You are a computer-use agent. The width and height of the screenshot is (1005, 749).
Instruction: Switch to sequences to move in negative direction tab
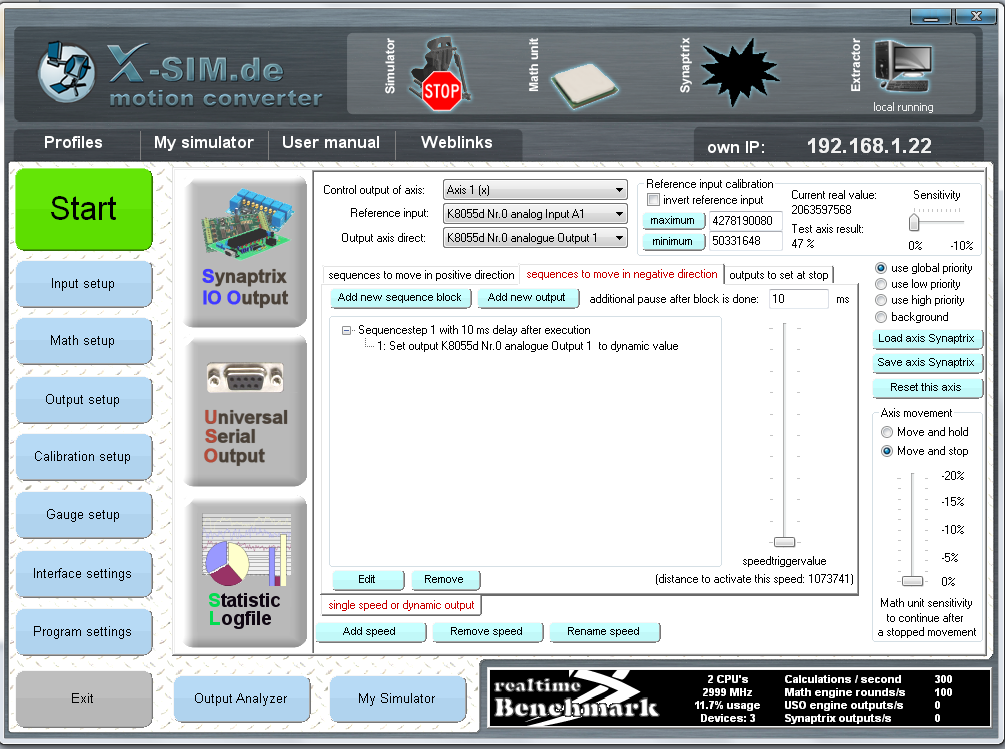622,274
